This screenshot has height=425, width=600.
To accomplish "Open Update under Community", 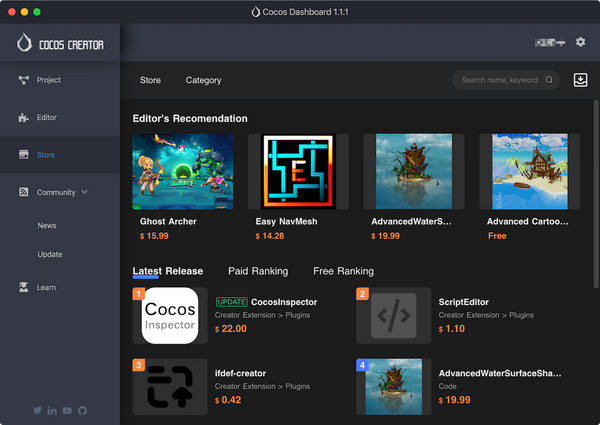I will [x=50, y=254].
